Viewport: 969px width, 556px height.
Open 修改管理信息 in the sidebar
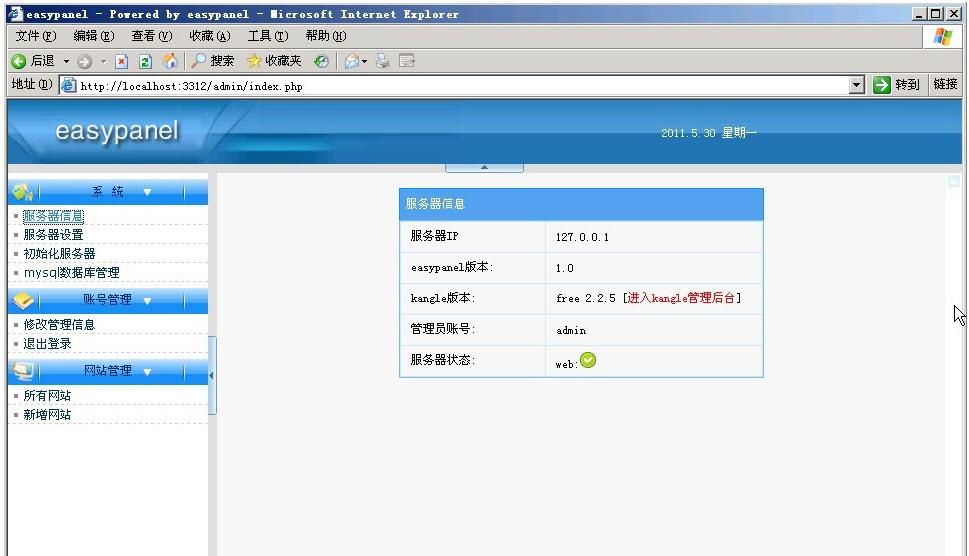(59, 324)
